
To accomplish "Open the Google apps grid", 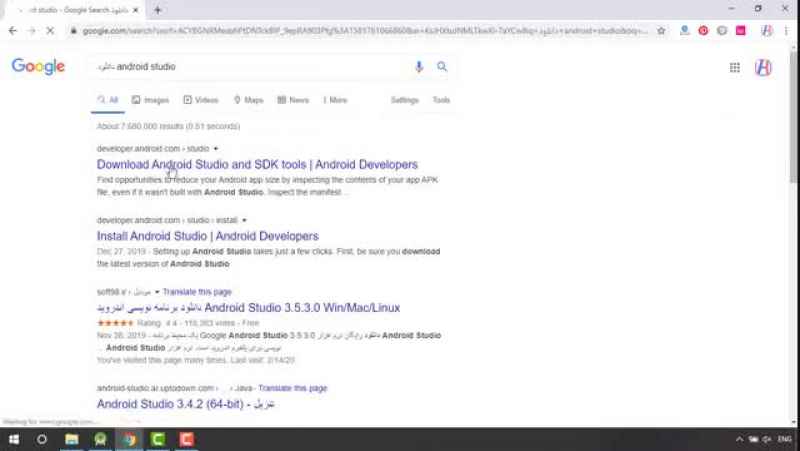I will [x=735, y=67].
